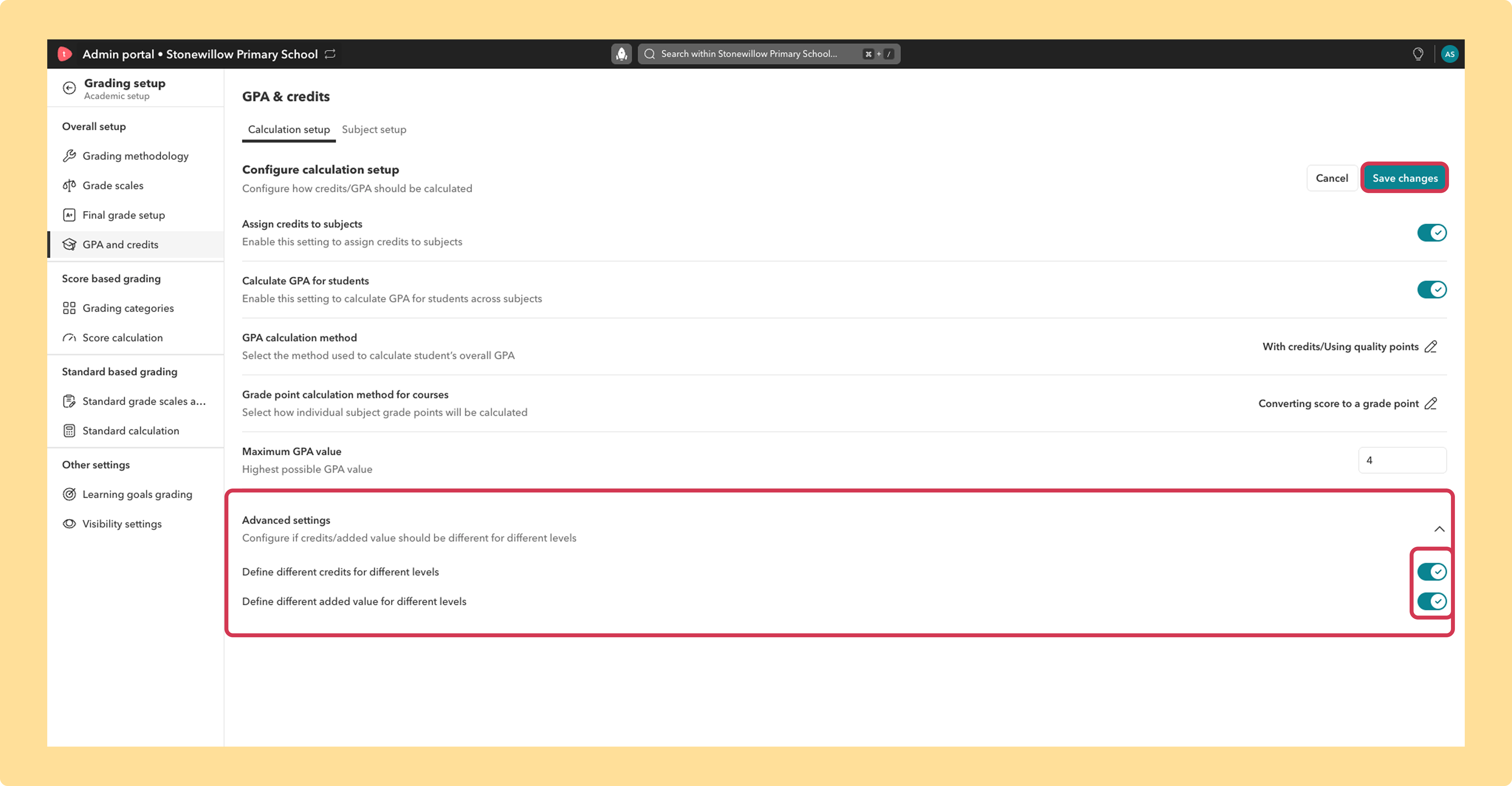Click the Standard calculation calculator icon
The image size is (1512, 786).
pos(69,431)
